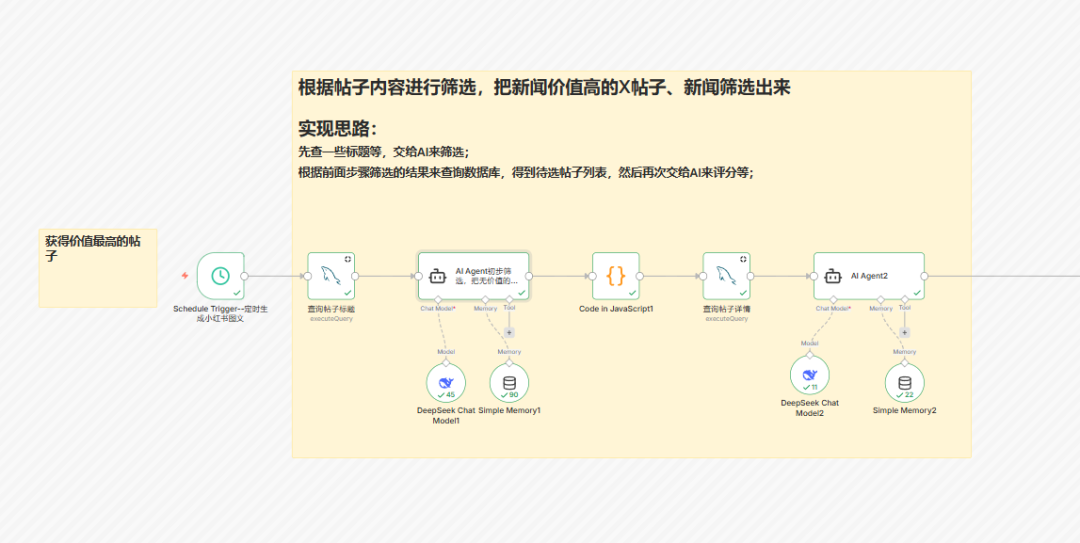Screen dimensions: 1080x543
Task: Click Memory connector of AI Agent2
Action: click(x=881, y=300)
